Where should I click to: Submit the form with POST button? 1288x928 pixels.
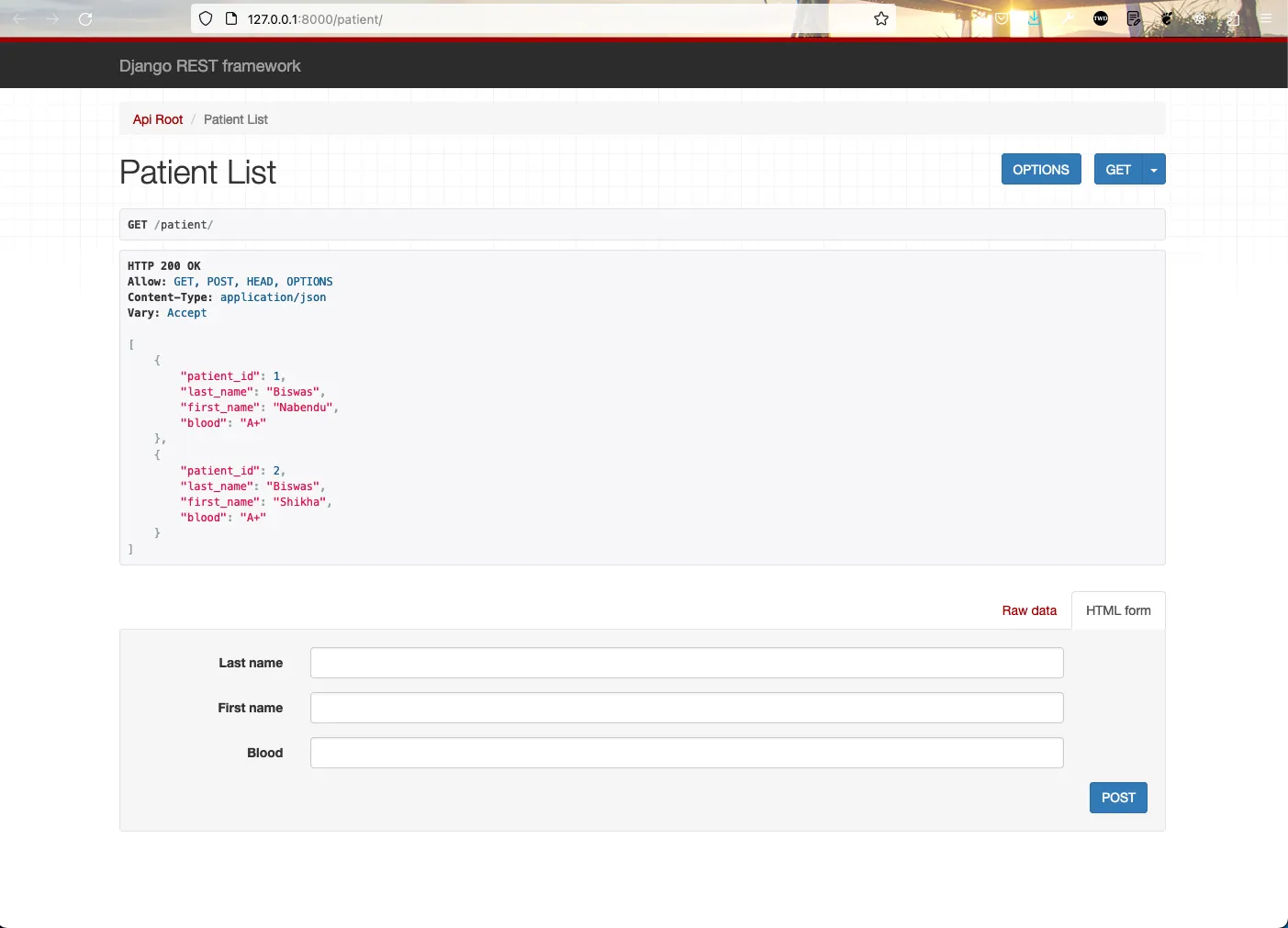coord(1118,798)
